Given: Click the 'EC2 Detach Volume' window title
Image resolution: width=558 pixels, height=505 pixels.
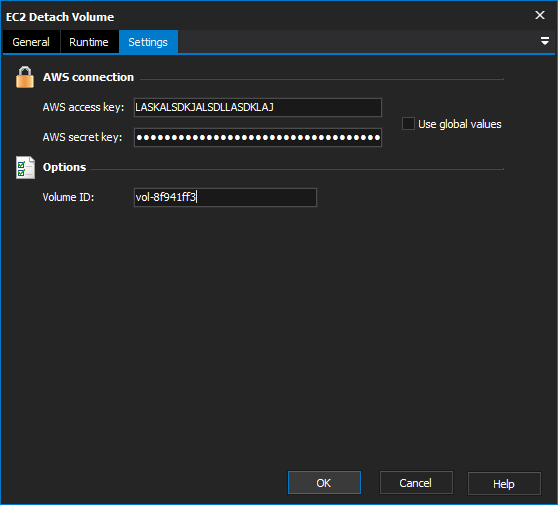Looking at the screenshot, I should [60, 17].
